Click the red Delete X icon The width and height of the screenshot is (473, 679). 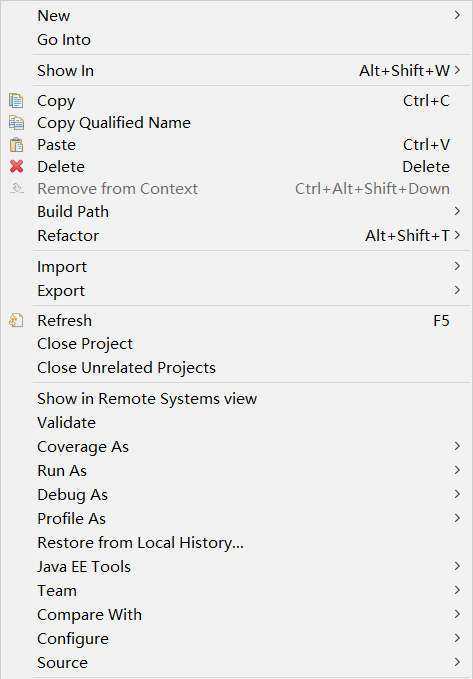tap(16, 166)
